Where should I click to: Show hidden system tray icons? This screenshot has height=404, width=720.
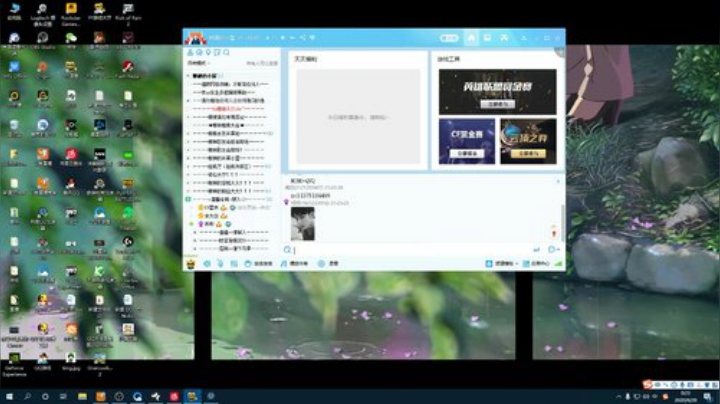[619, 397]
